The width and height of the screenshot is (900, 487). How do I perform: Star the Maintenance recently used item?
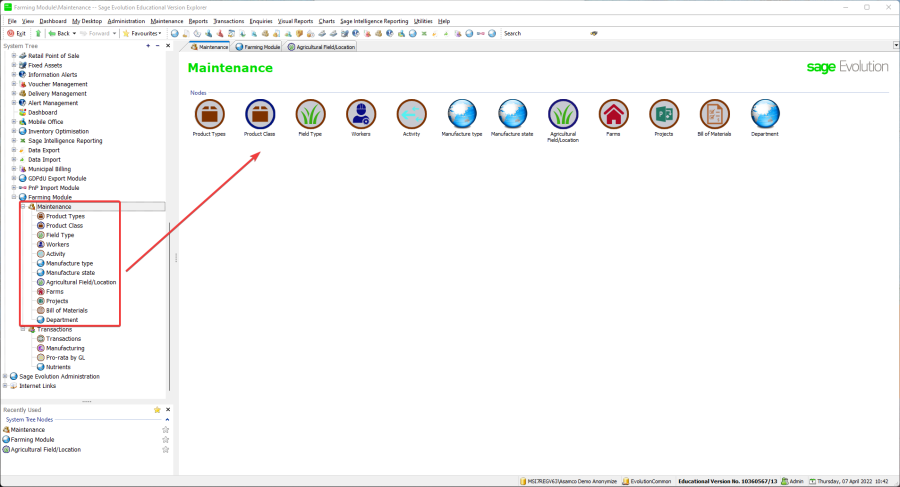point(165,430)
